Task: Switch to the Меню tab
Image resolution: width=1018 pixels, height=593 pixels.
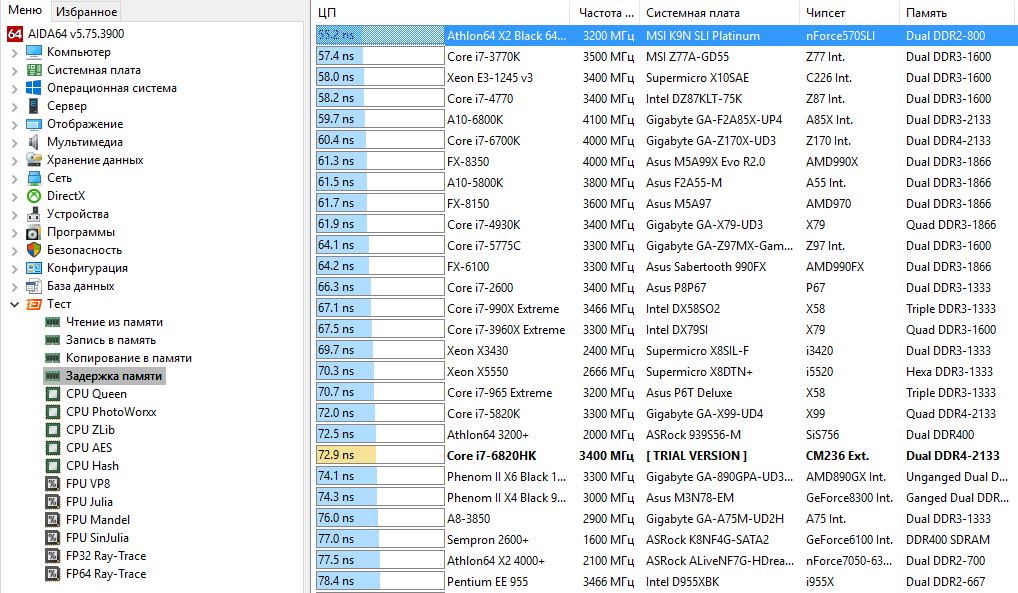Action: coord(25,10)
